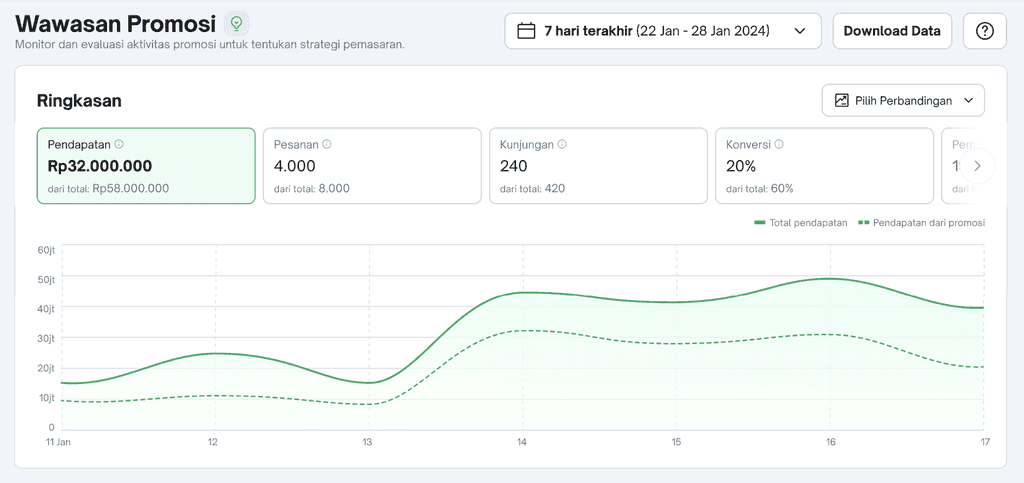Select the Pendapatan summary card

point(146,166)
